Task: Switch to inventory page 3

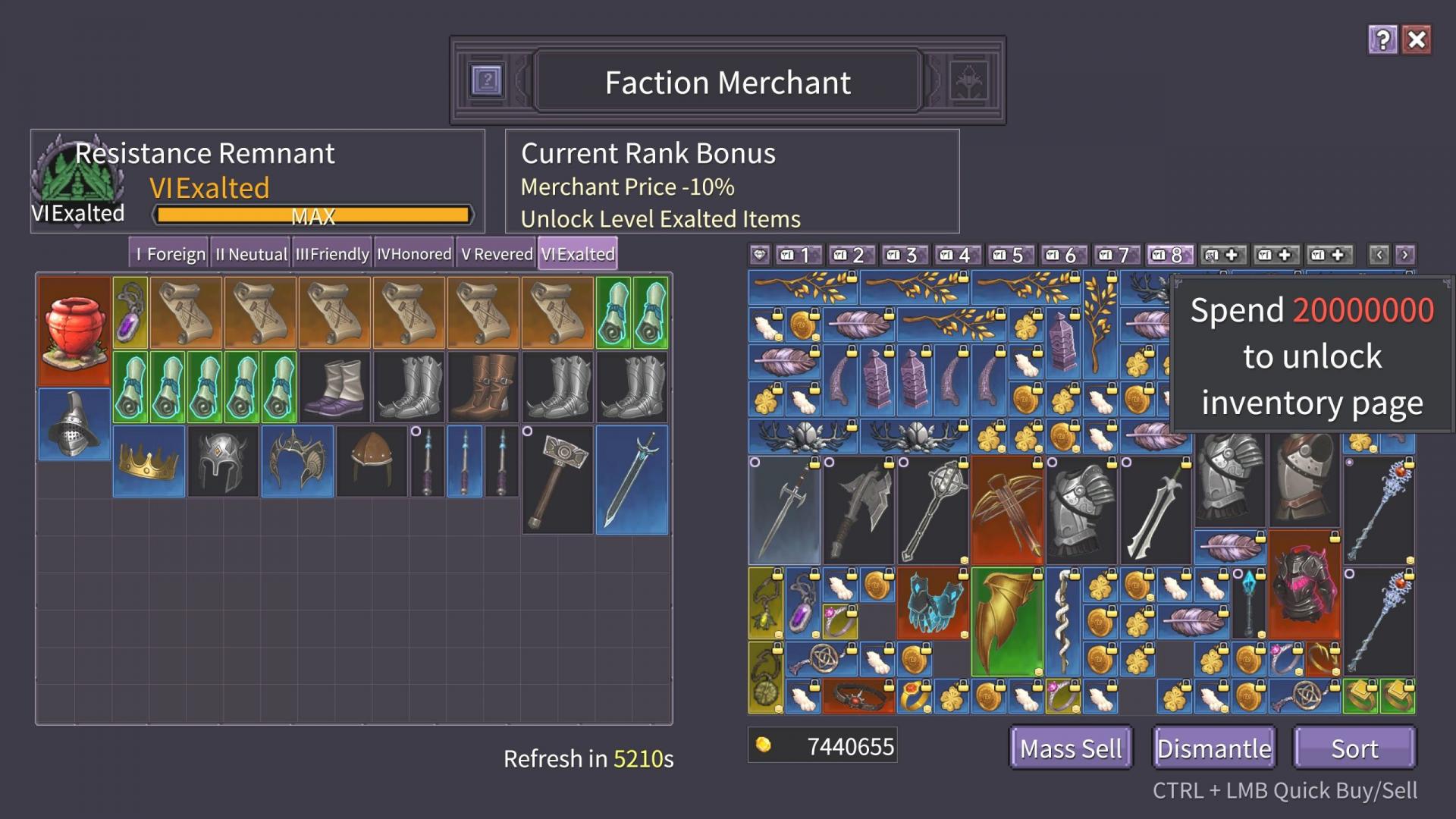Action: [902, 255]
